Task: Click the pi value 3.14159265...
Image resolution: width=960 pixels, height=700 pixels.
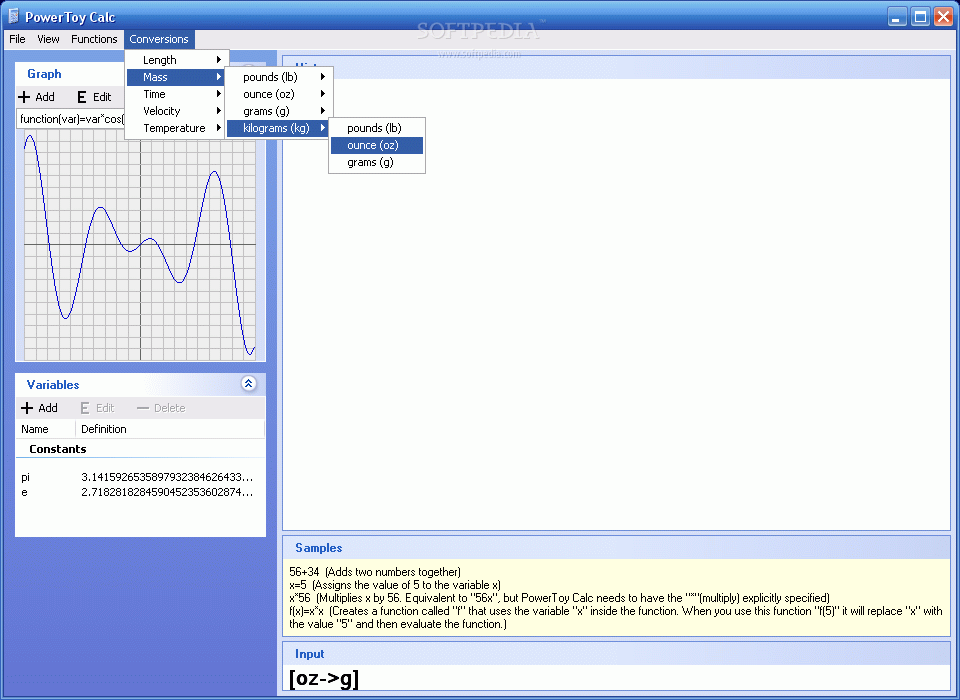Action: coord(167,477)
